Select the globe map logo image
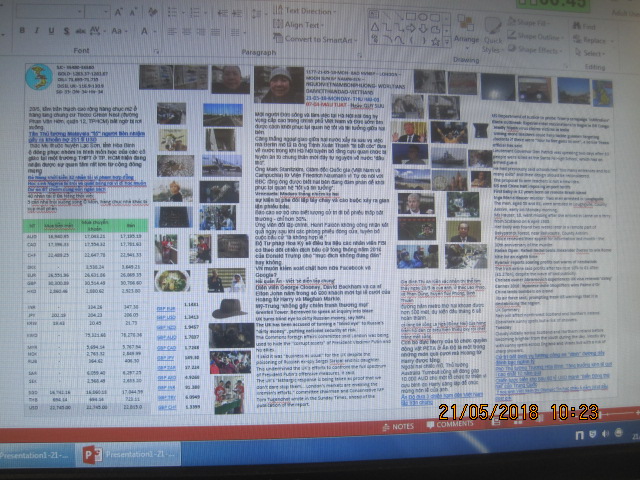This screenshot has height=480, width=640. (39, 77)
